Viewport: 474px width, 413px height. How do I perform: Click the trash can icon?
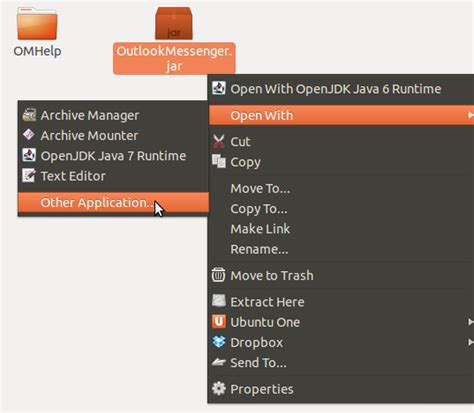pos(219,275)
